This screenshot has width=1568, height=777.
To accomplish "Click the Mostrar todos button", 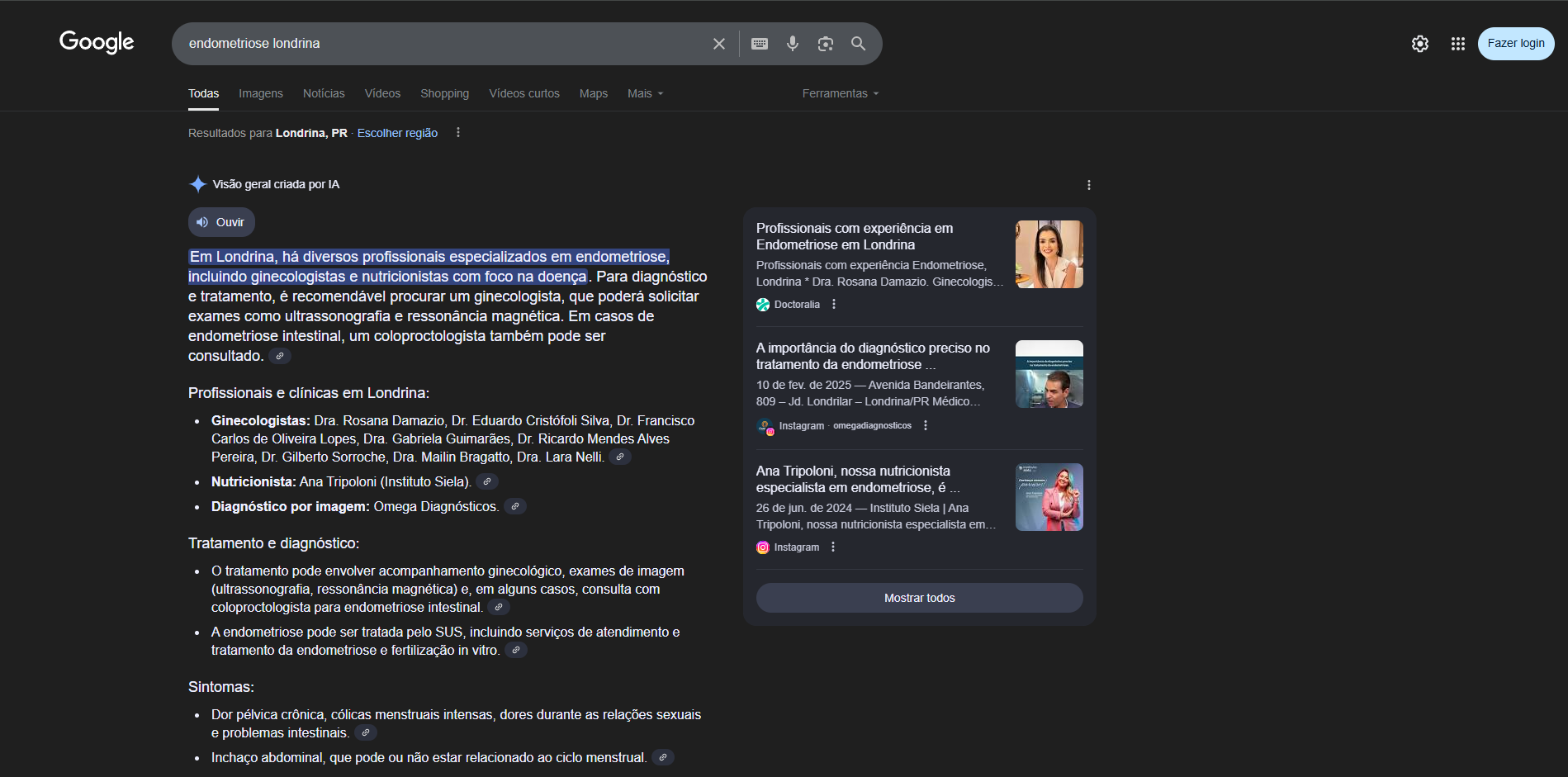I will click(x=919, y=598).
